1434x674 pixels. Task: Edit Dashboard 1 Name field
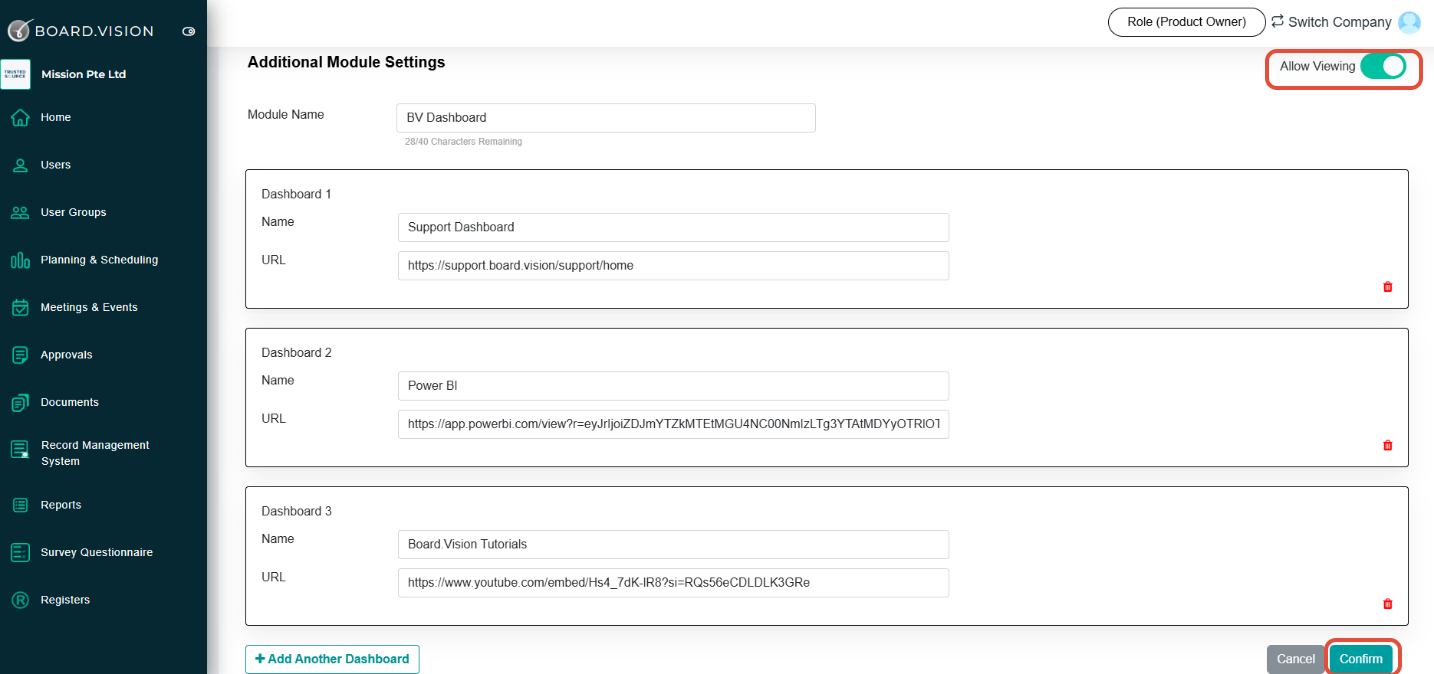[x=673, y=227]
